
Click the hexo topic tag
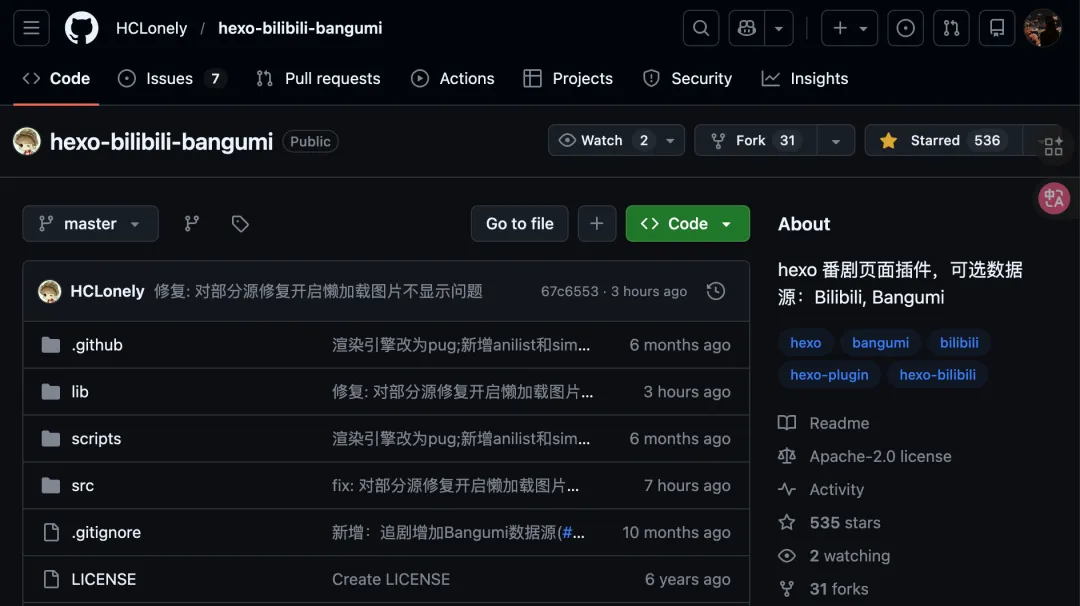click(x=805, y=343)
